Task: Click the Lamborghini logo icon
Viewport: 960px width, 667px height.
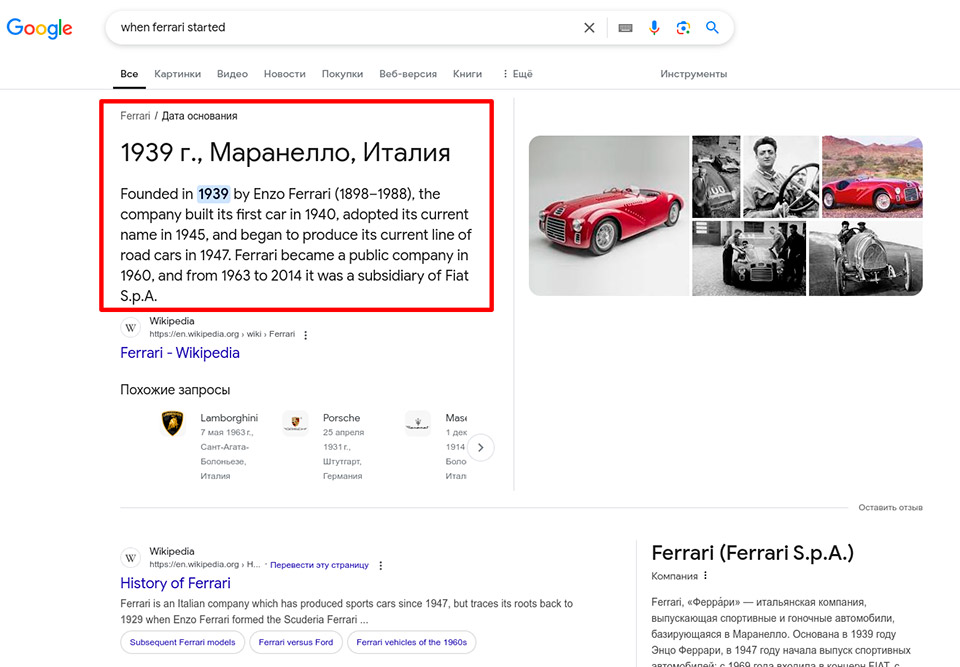Action: 172,423
